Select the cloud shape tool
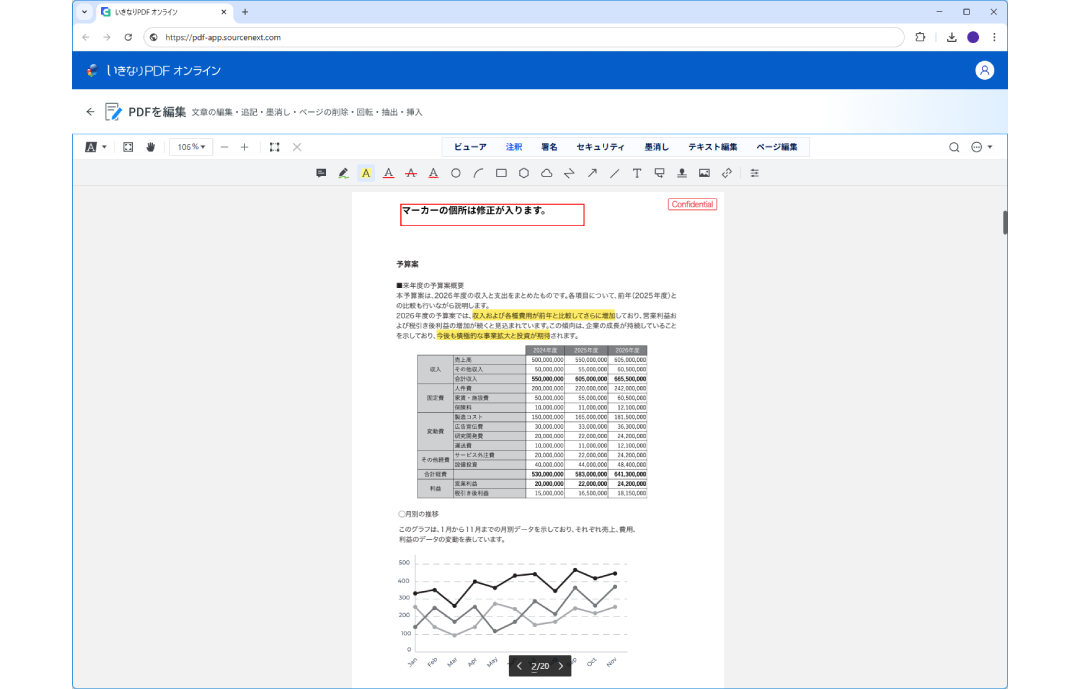Viewport: 1080px width, 689px height. (x=546, y=173)
